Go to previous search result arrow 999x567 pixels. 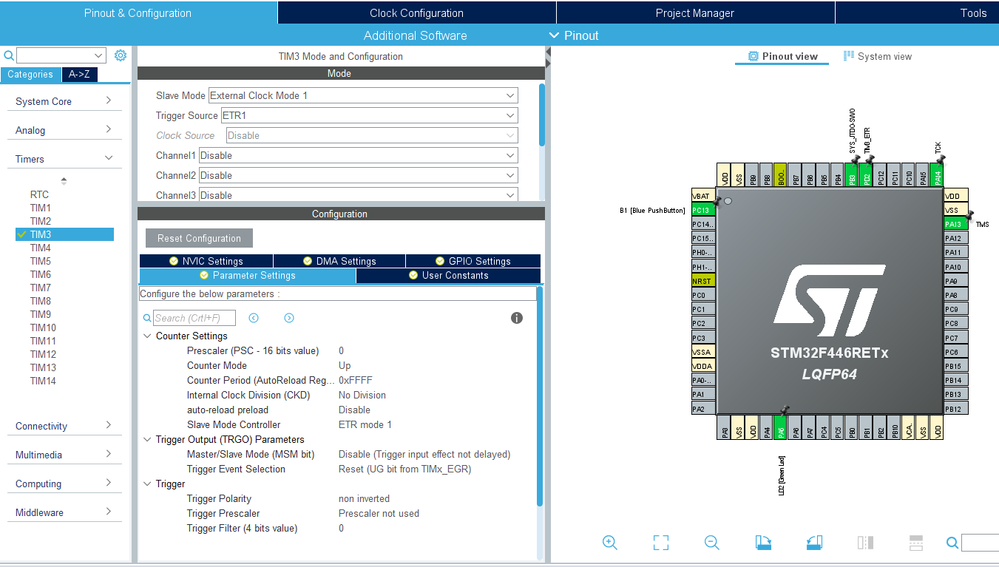(254, 318)
